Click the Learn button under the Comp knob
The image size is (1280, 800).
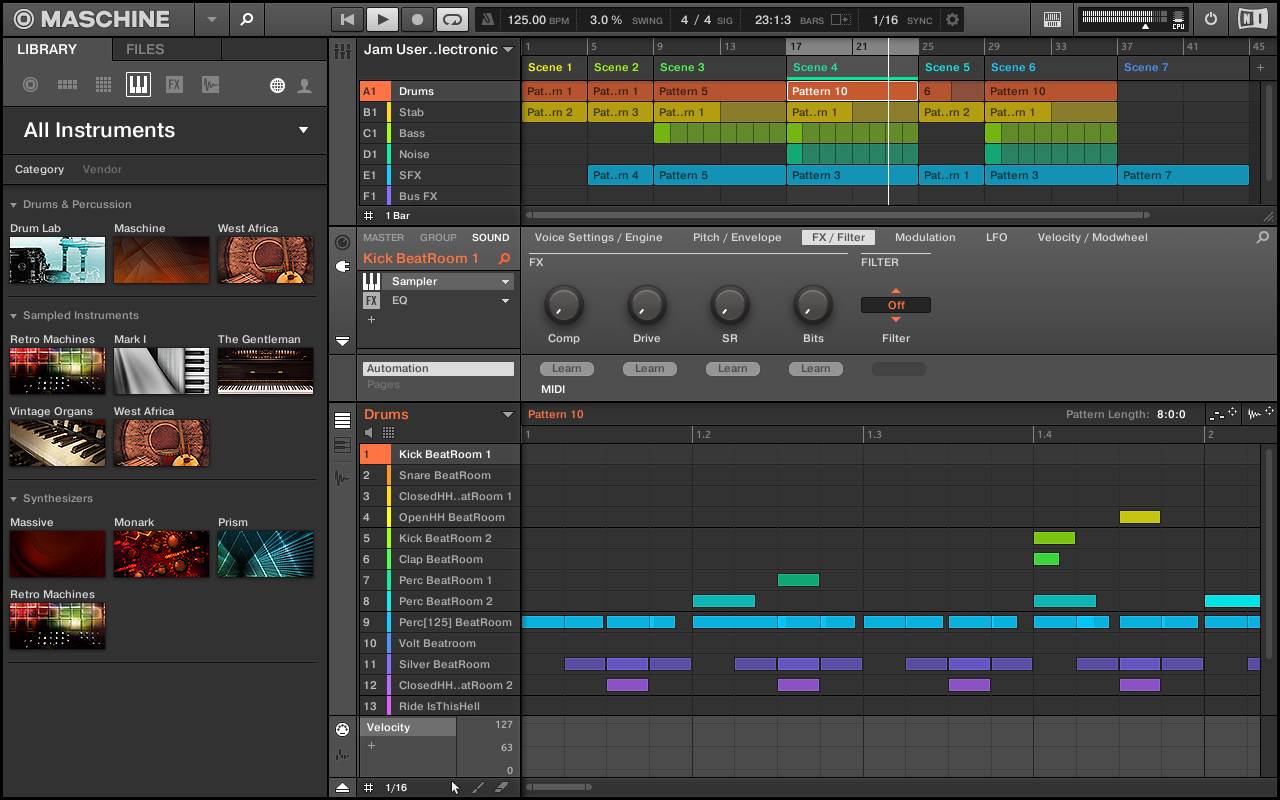[x=566, y=369]
